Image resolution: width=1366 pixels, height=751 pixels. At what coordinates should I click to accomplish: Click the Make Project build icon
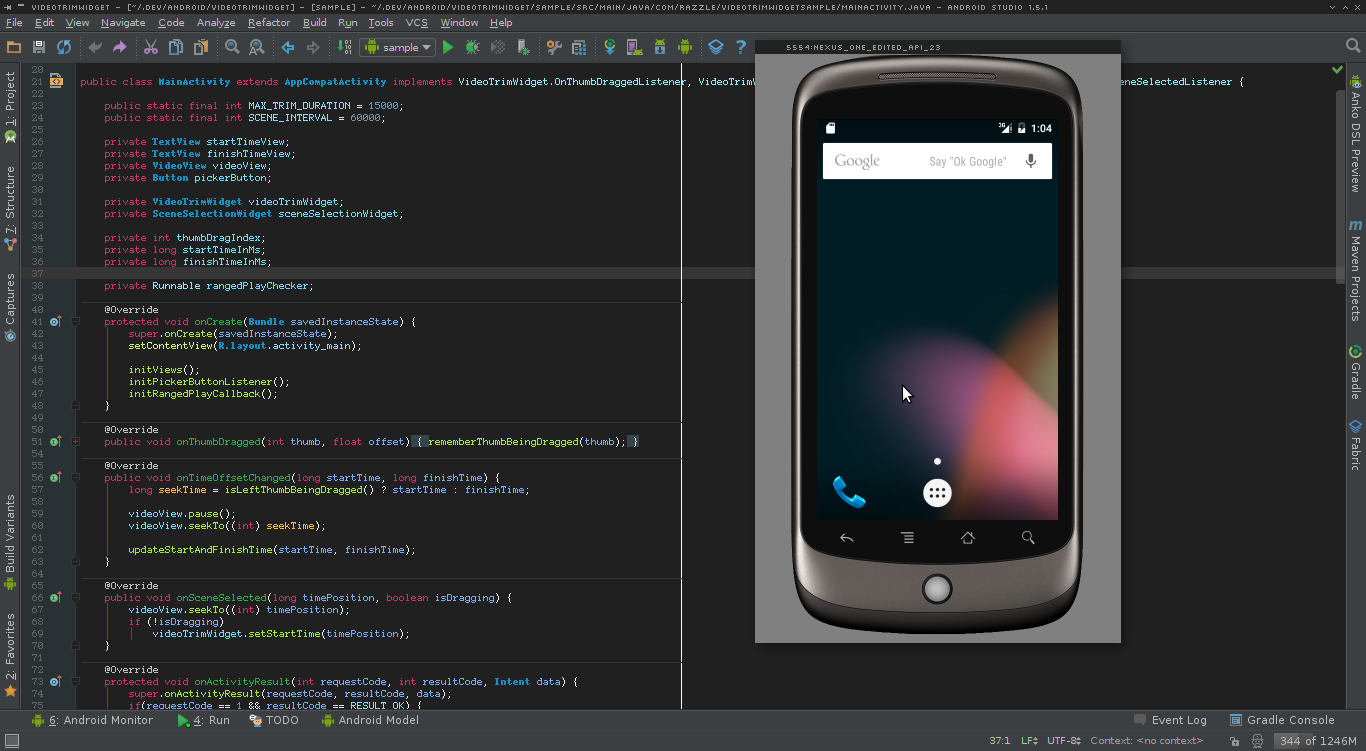(344, 47)
